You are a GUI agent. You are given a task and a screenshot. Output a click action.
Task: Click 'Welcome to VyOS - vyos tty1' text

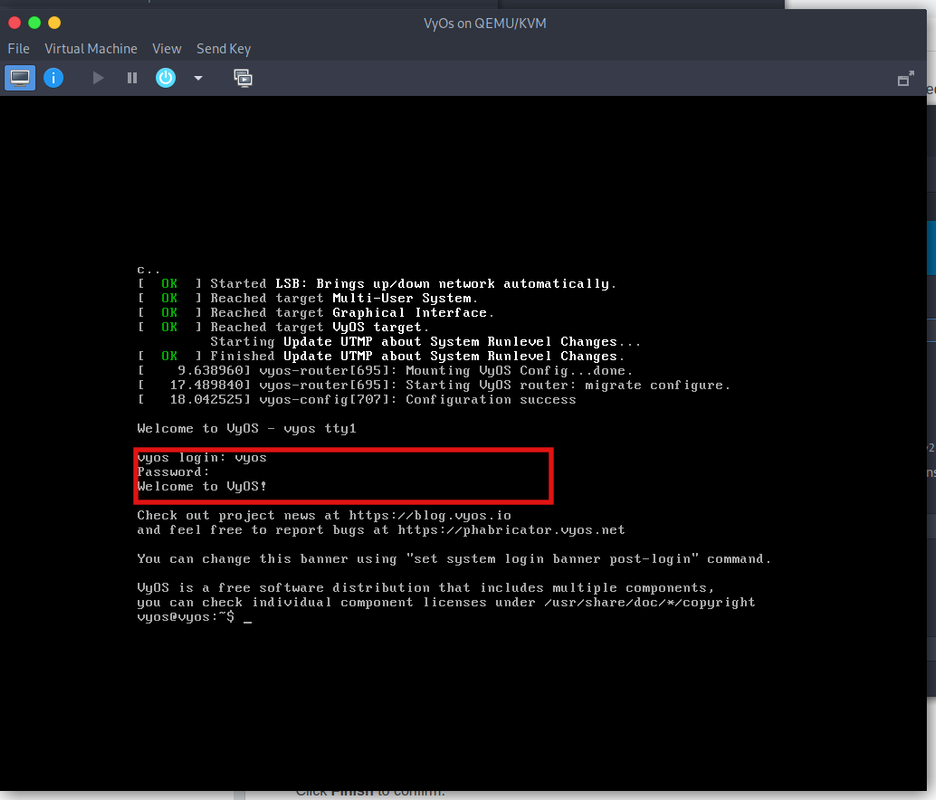pos(247,429)
